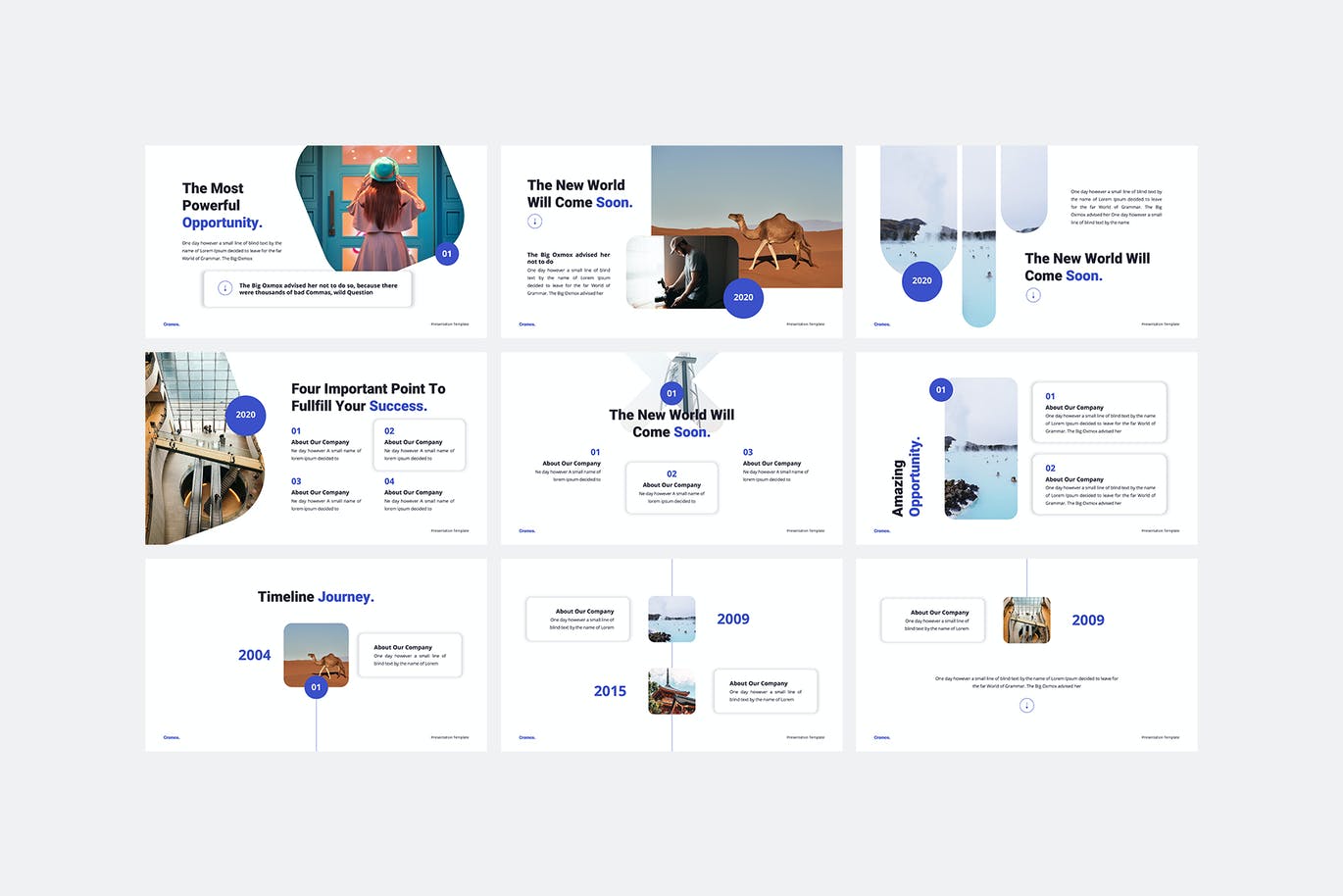Viewport: 1343px width, 896px height.
Task: Click the 01 badge above the Amazing Opportunity lagoon photo
Action: pos(940,390)
